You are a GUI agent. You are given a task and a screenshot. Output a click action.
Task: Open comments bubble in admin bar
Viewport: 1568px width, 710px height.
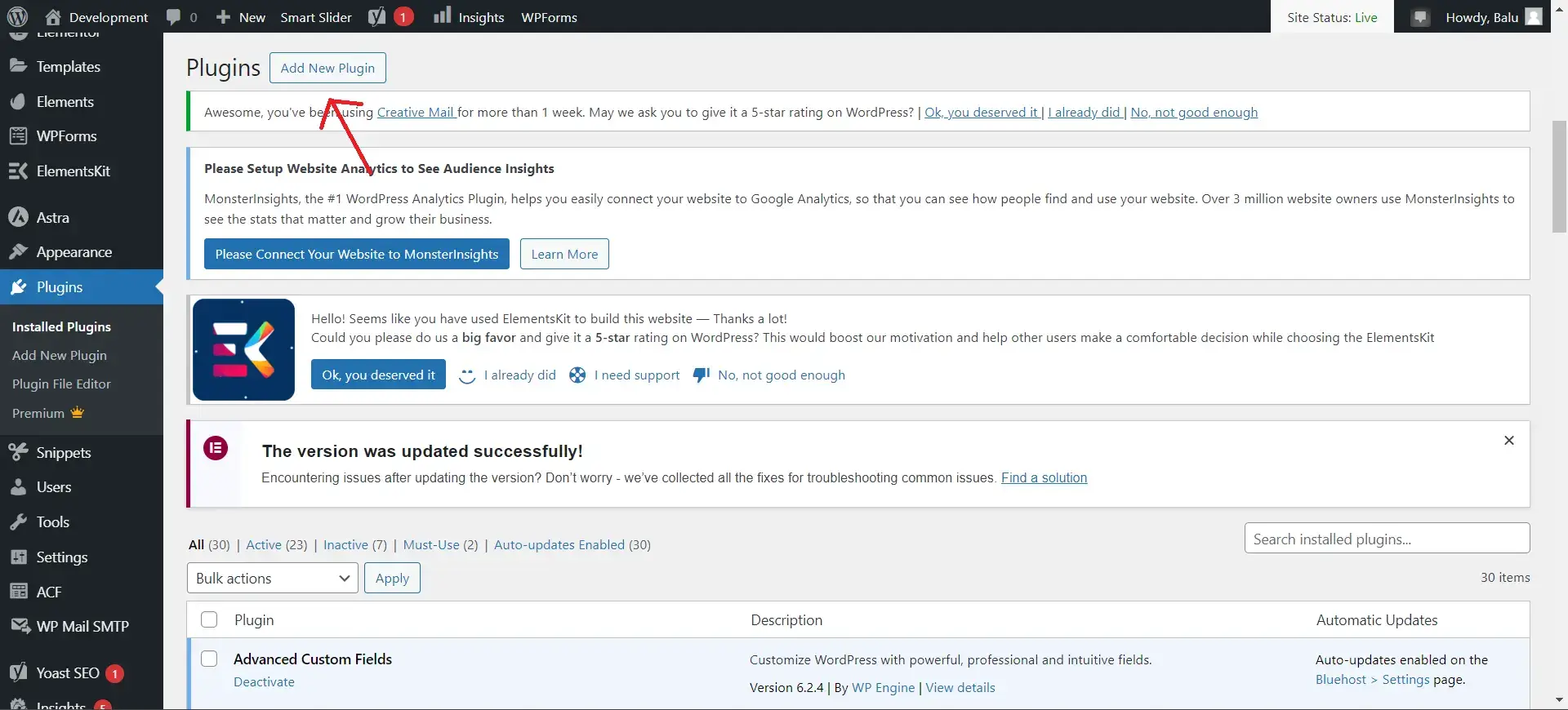pyautogui.click(x=173, y=17)
